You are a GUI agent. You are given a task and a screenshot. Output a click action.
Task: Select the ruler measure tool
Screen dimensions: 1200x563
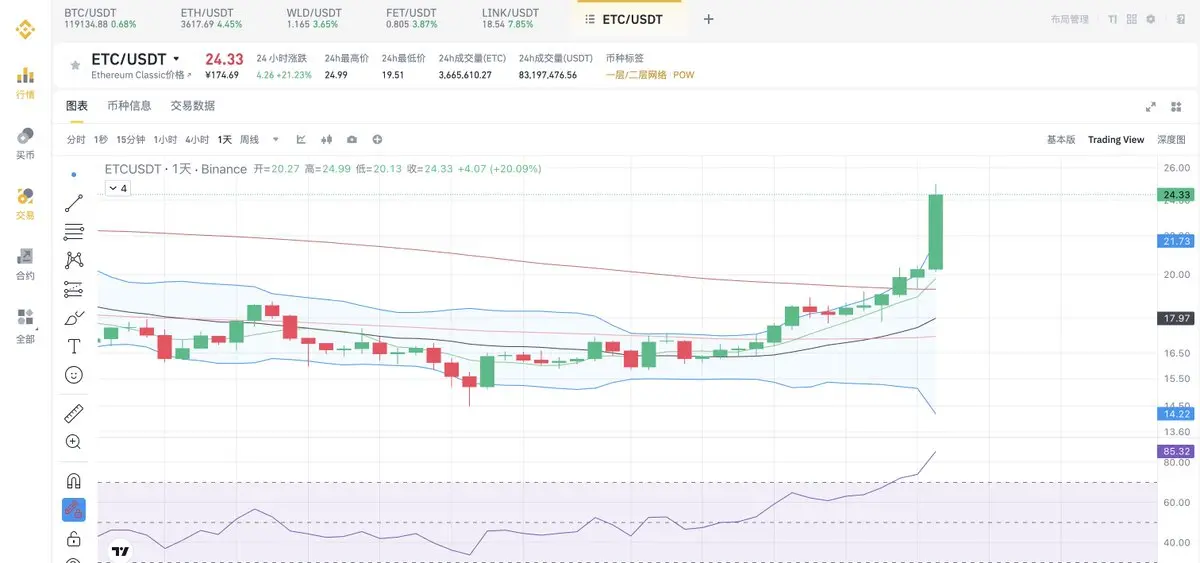(x=74, y=413)
